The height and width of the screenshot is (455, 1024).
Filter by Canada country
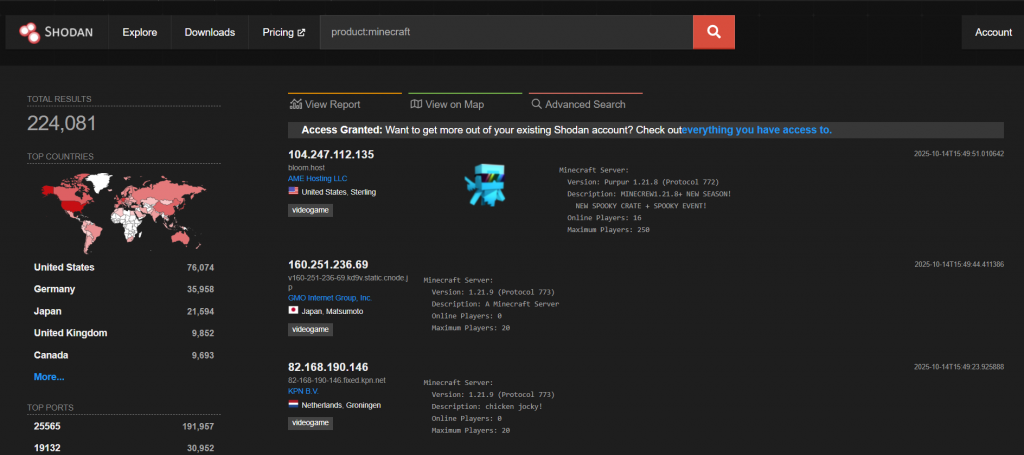[x=51, y=355]
